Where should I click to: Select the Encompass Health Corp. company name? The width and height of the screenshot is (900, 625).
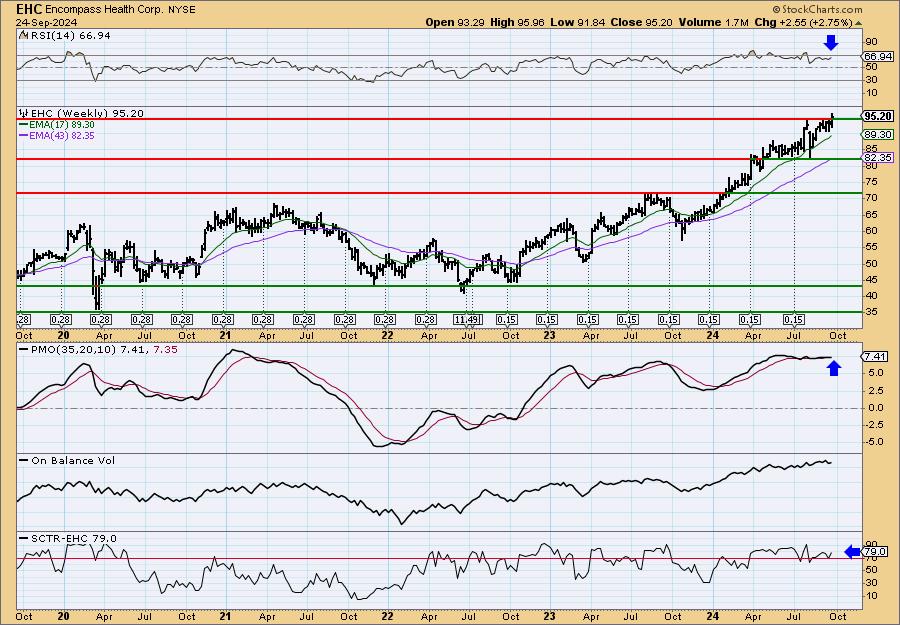(103, 9)
